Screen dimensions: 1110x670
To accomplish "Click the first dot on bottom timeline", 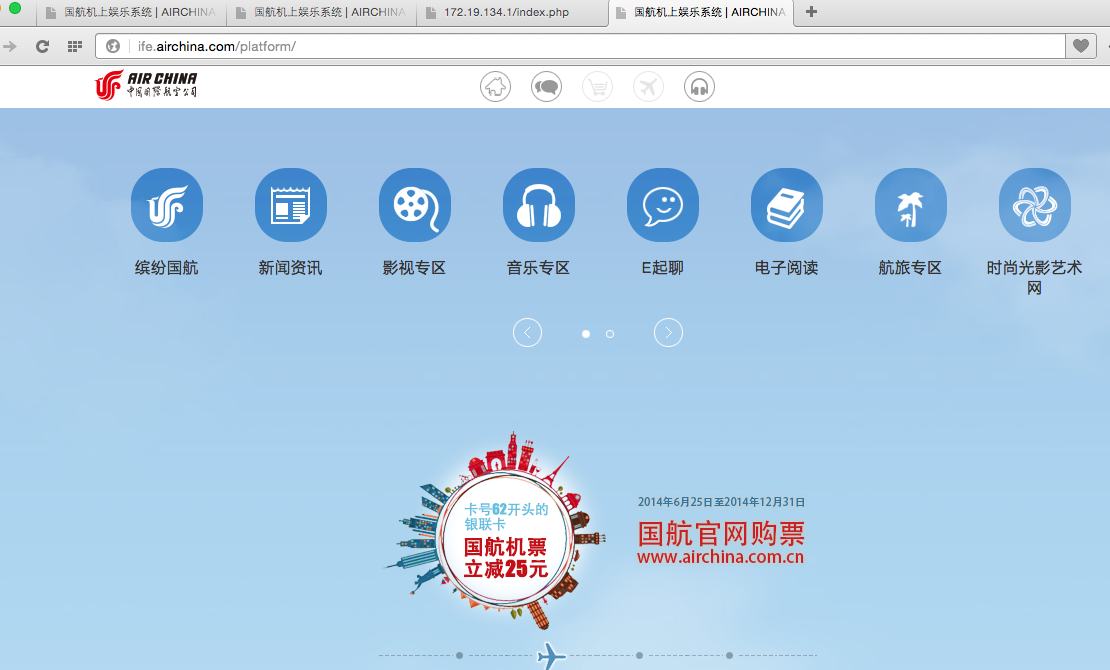I will (x=459, y=655).
